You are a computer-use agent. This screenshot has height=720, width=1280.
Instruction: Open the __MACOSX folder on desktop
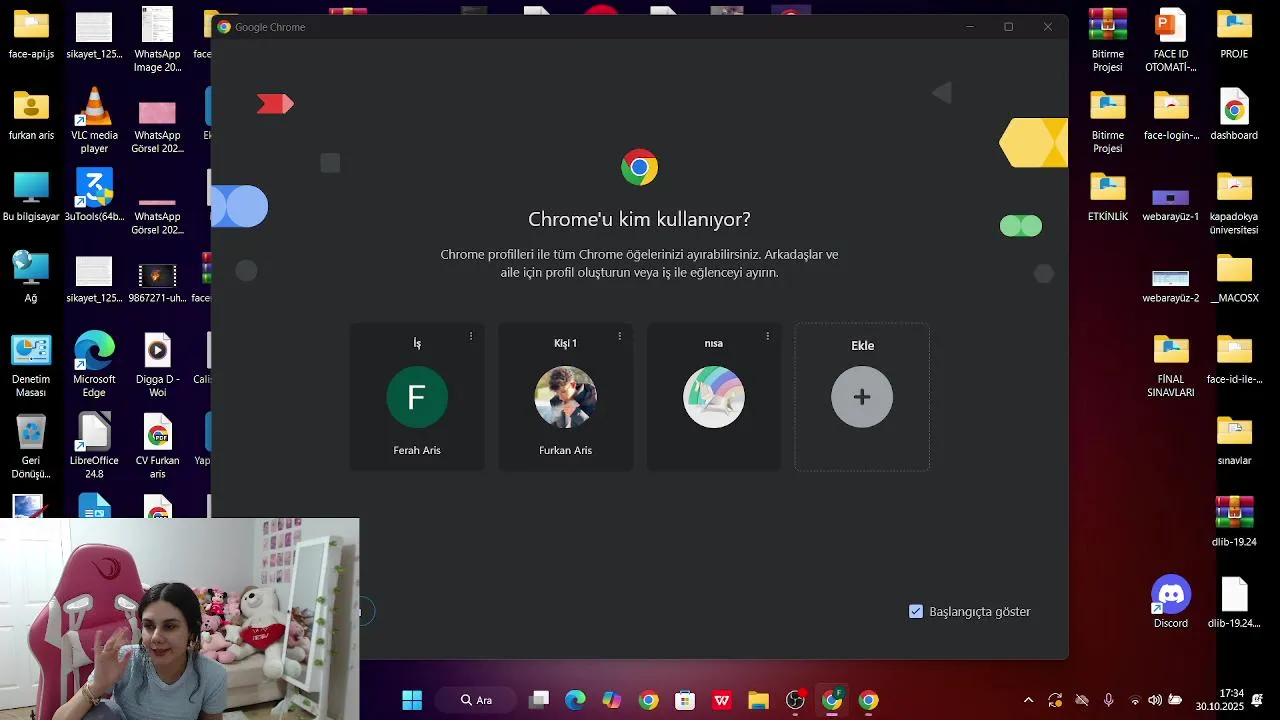[1234, 278]
